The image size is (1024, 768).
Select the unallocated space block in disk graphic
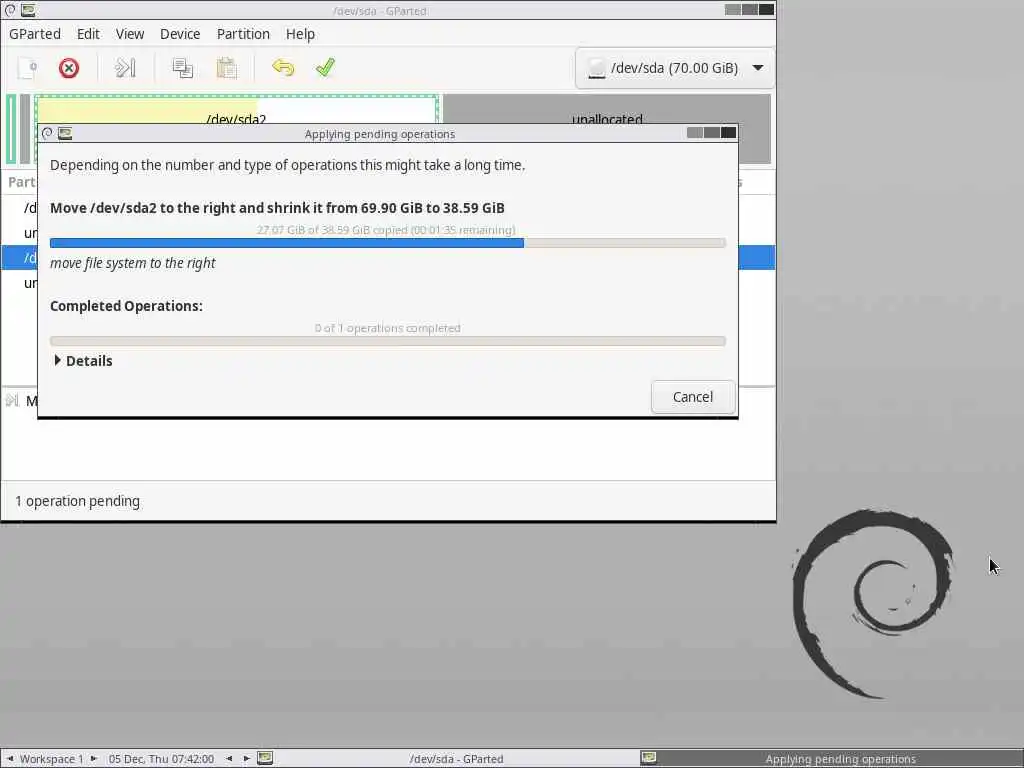coord(607,109)
